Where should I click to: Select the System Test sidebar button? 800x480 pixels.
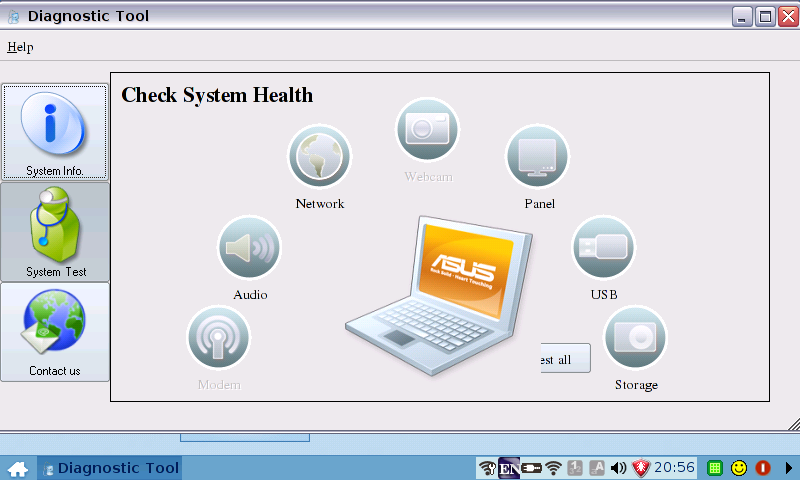[x=55, y=232]
